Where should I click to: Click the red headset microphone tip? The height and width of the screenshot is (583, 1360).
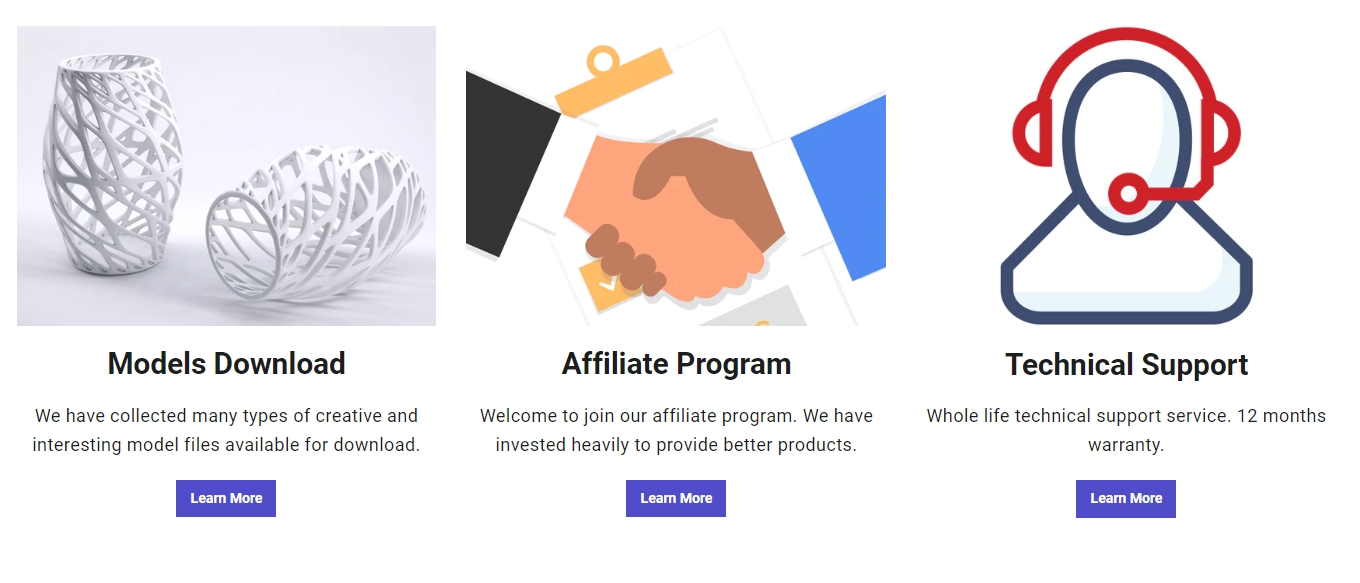click(1130, 193)
